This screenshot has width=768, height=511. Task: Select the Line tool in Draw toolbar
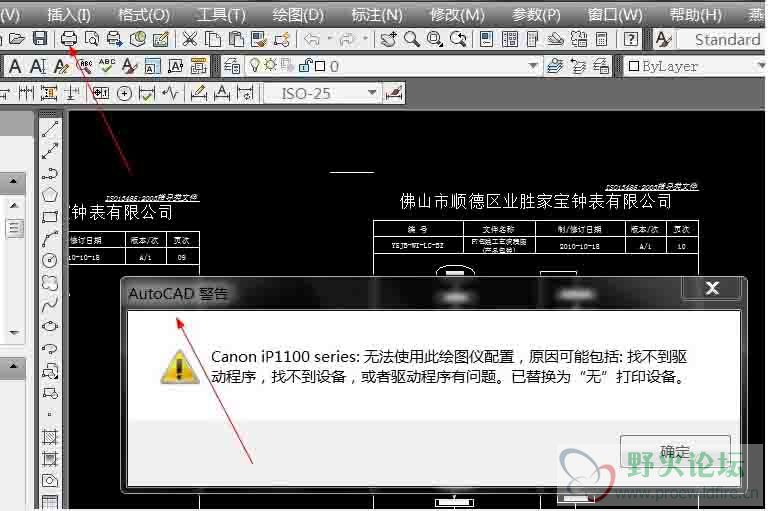pos(50,129)
